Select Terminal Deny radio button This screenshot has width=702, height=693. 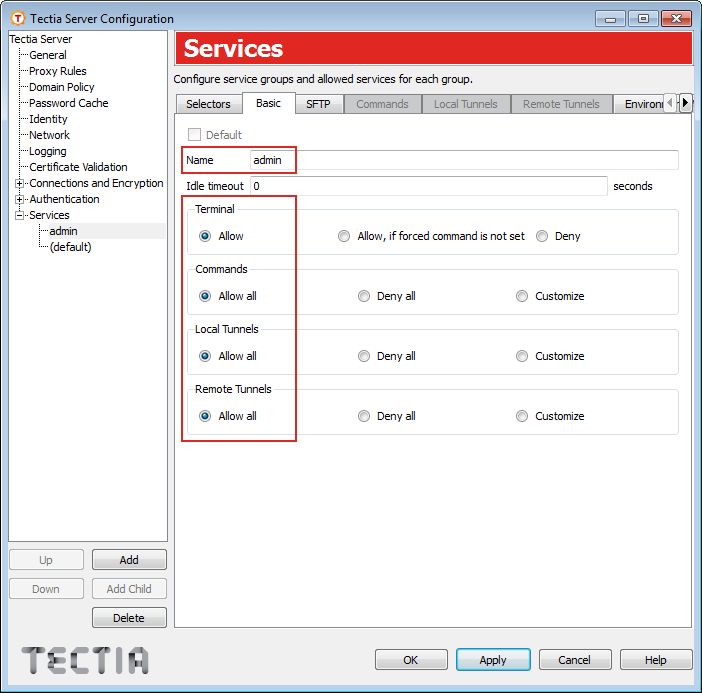(542, 236)
